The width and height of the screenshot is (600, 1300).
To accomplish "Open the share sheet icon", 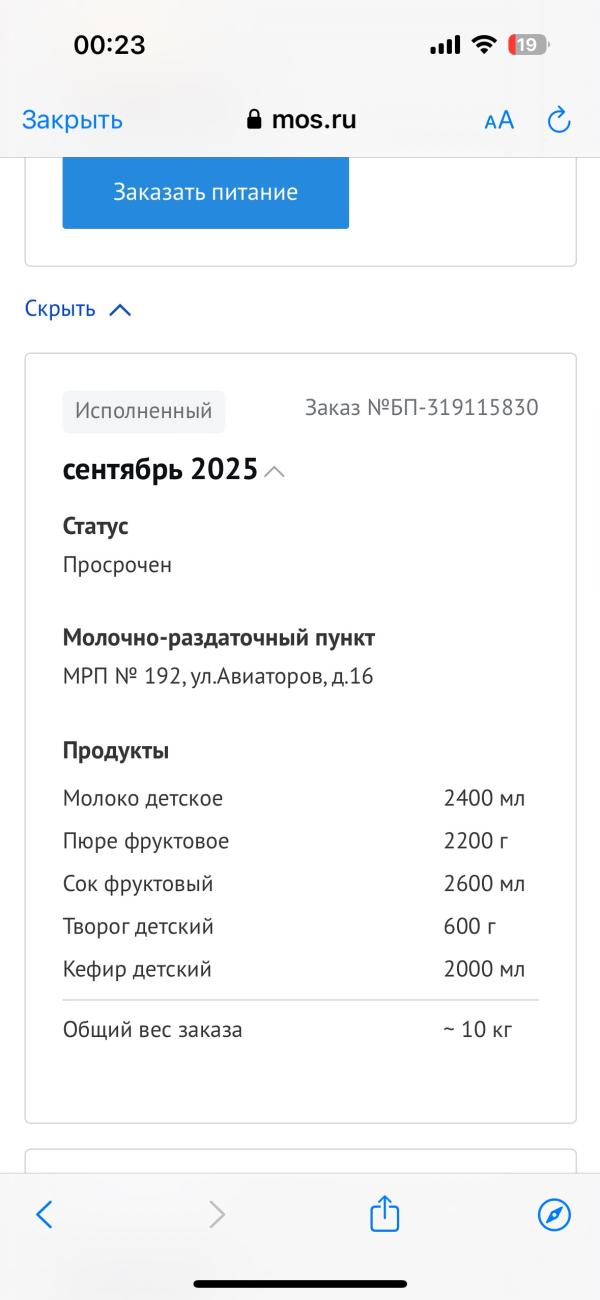I will pyautogui.click(x=385, y=1215).
